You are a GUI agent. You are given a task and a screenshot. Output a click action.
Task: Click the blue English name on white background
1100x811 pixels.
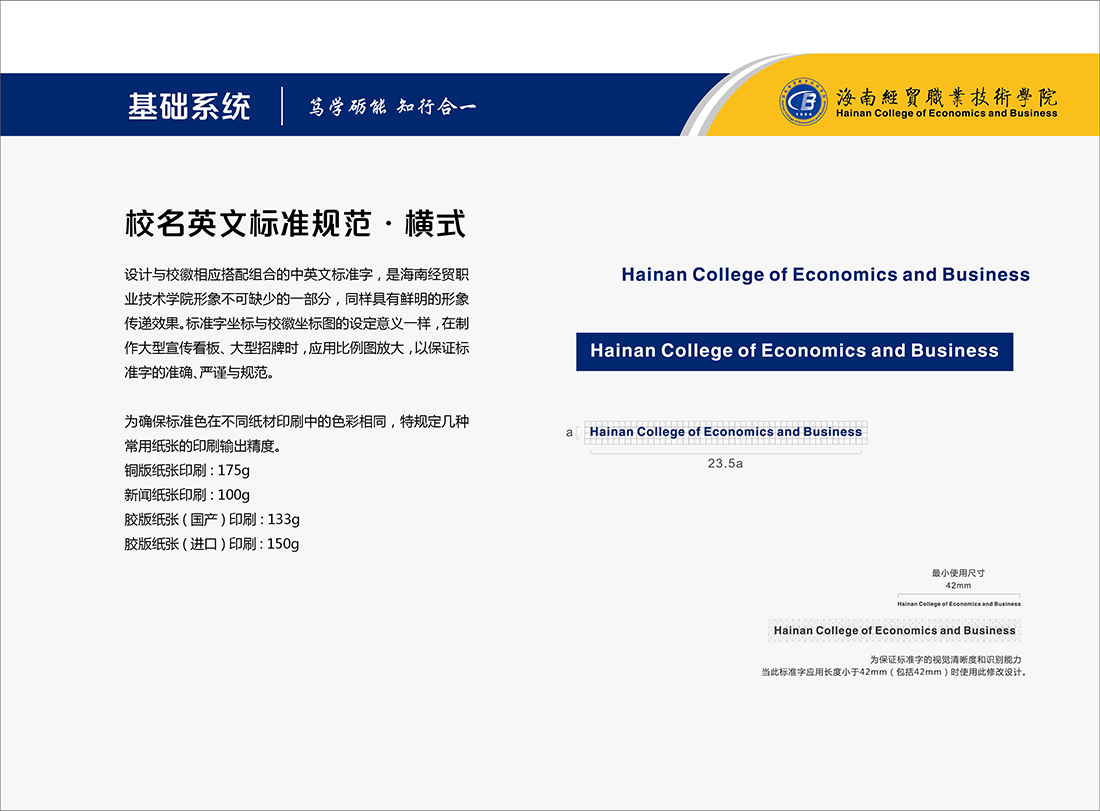(x=825, y=275)
